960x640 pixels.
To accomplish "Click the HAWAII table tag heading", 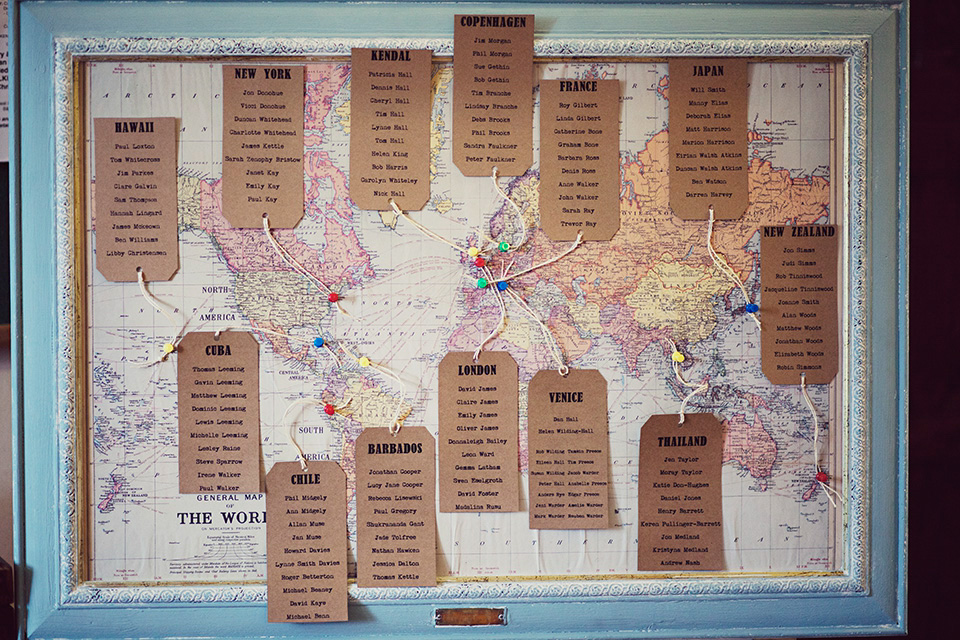I will coord(134,127).
